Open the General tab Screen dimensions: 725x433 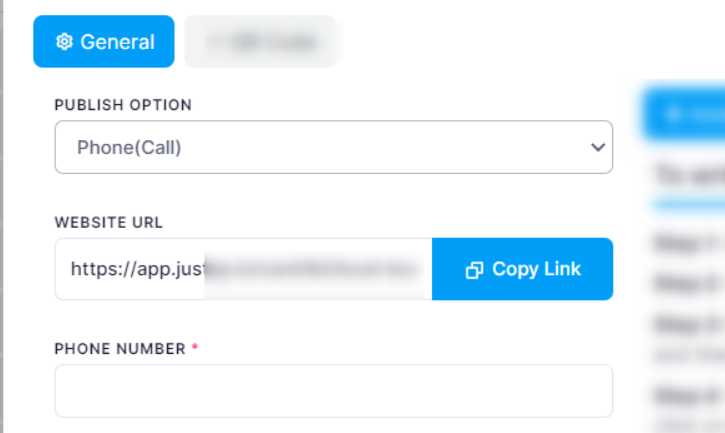[104, 42]
